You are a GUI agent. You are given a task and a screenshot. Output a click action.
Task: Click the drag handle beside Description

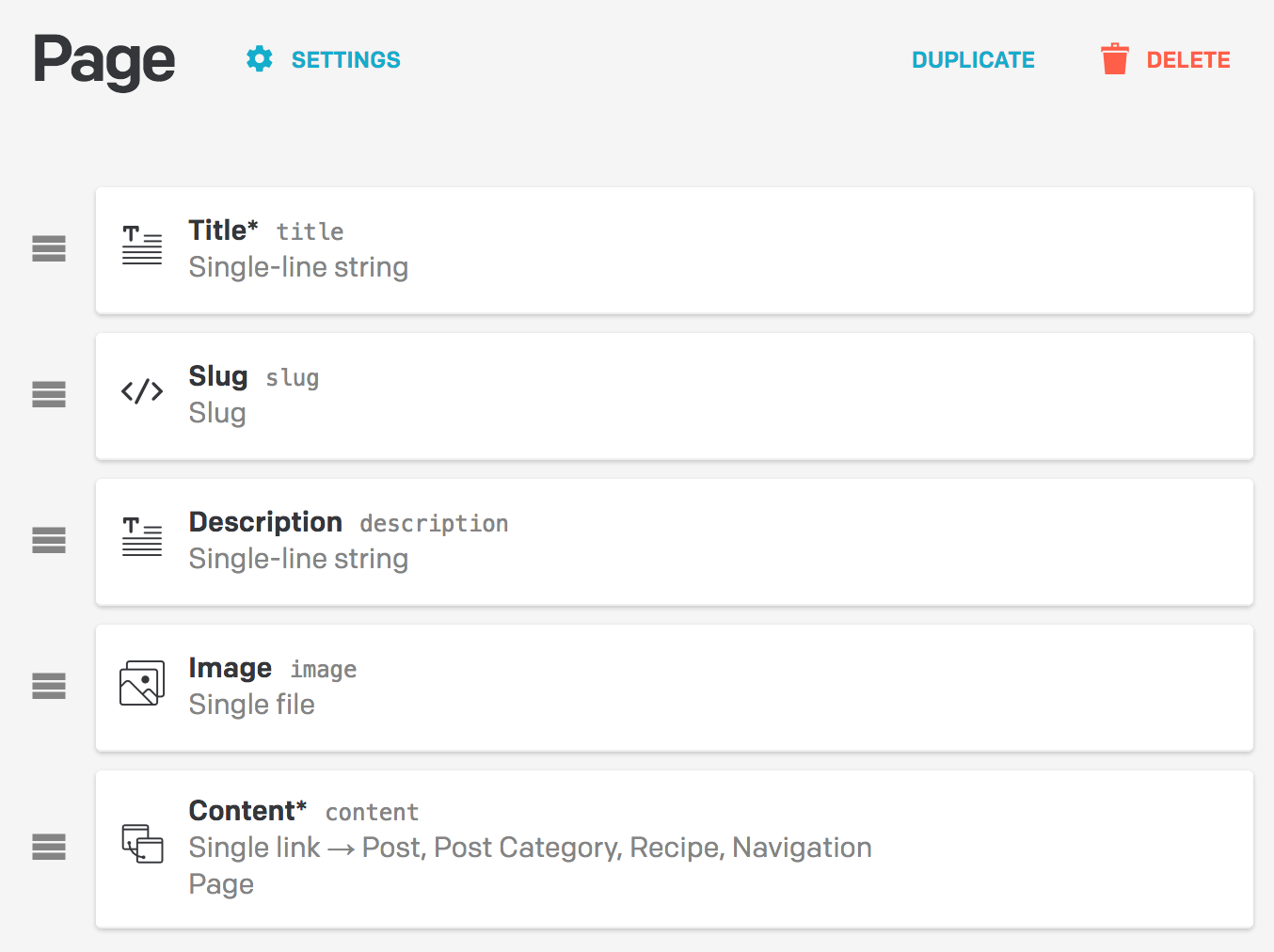coord(49,540)
